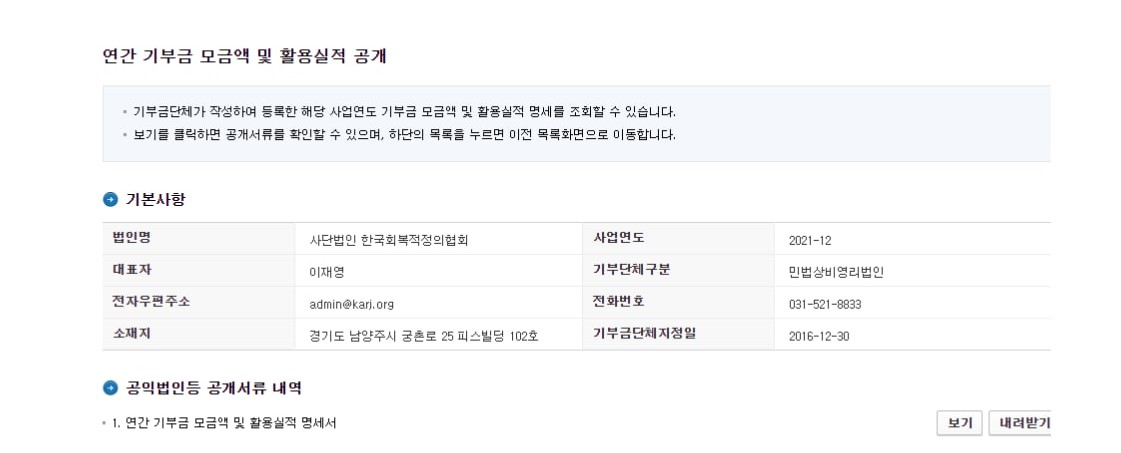This screenshot has height=453, width=1121.
Task: Click the 법인명 header cell
Action: coord(131,238)
